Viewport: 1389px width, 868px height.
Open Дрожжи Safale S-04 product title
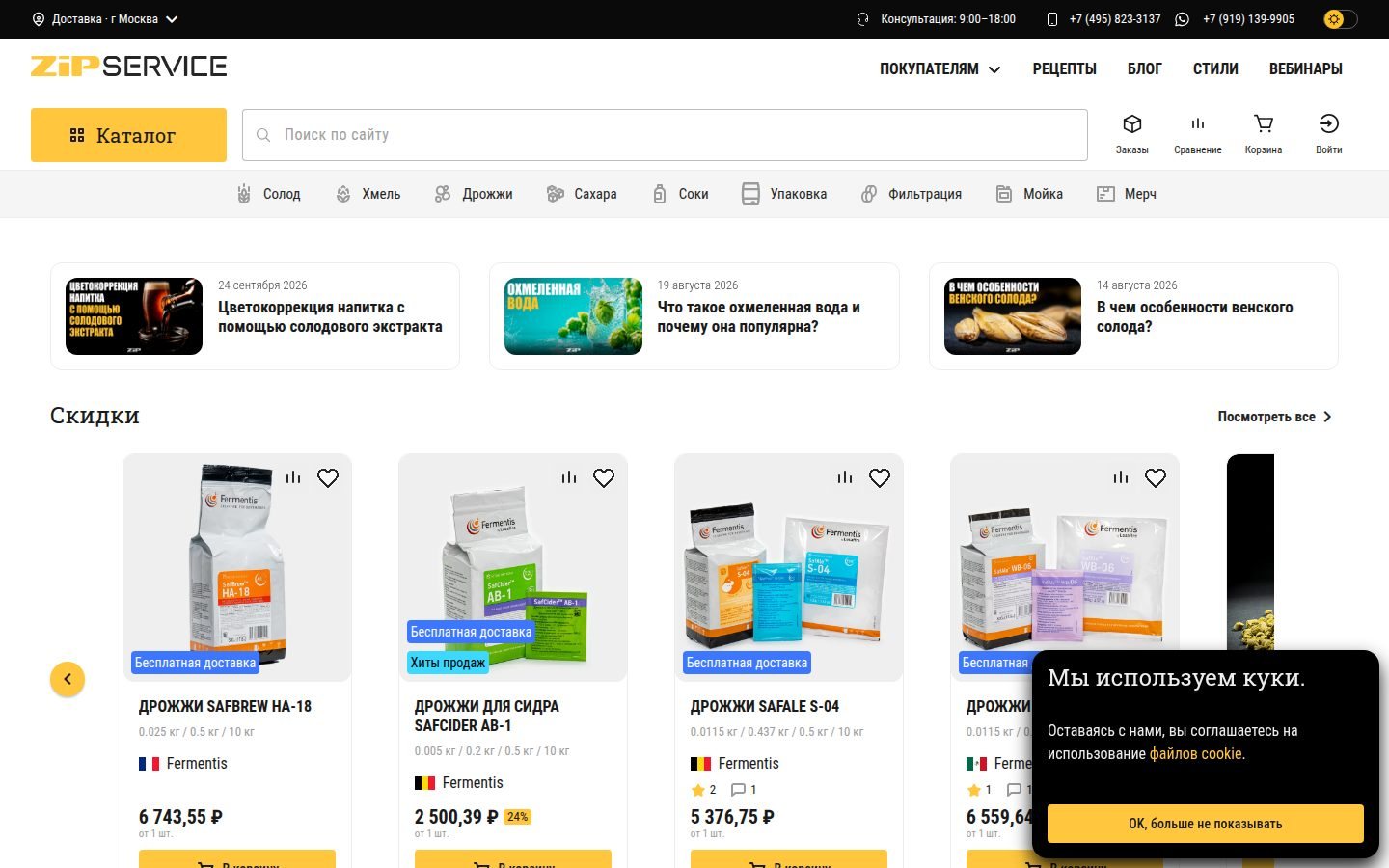765,706
